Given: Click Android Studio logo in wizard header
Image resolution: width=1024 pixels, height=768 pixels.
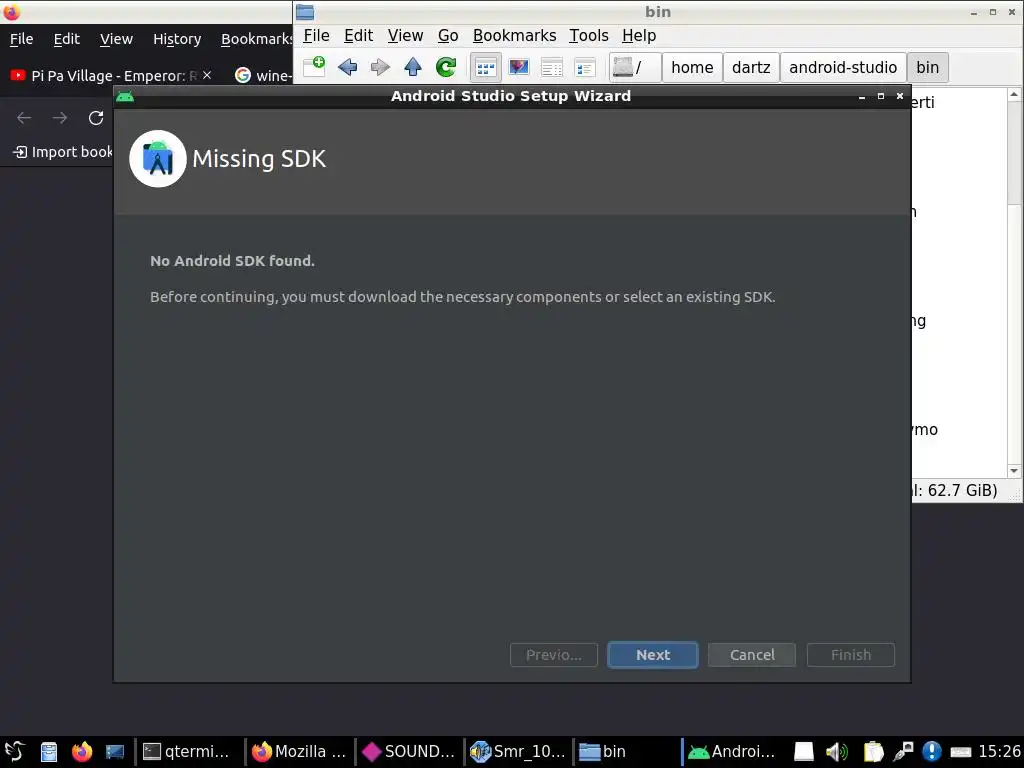Looking at the screenshot, I should (158, 159).
